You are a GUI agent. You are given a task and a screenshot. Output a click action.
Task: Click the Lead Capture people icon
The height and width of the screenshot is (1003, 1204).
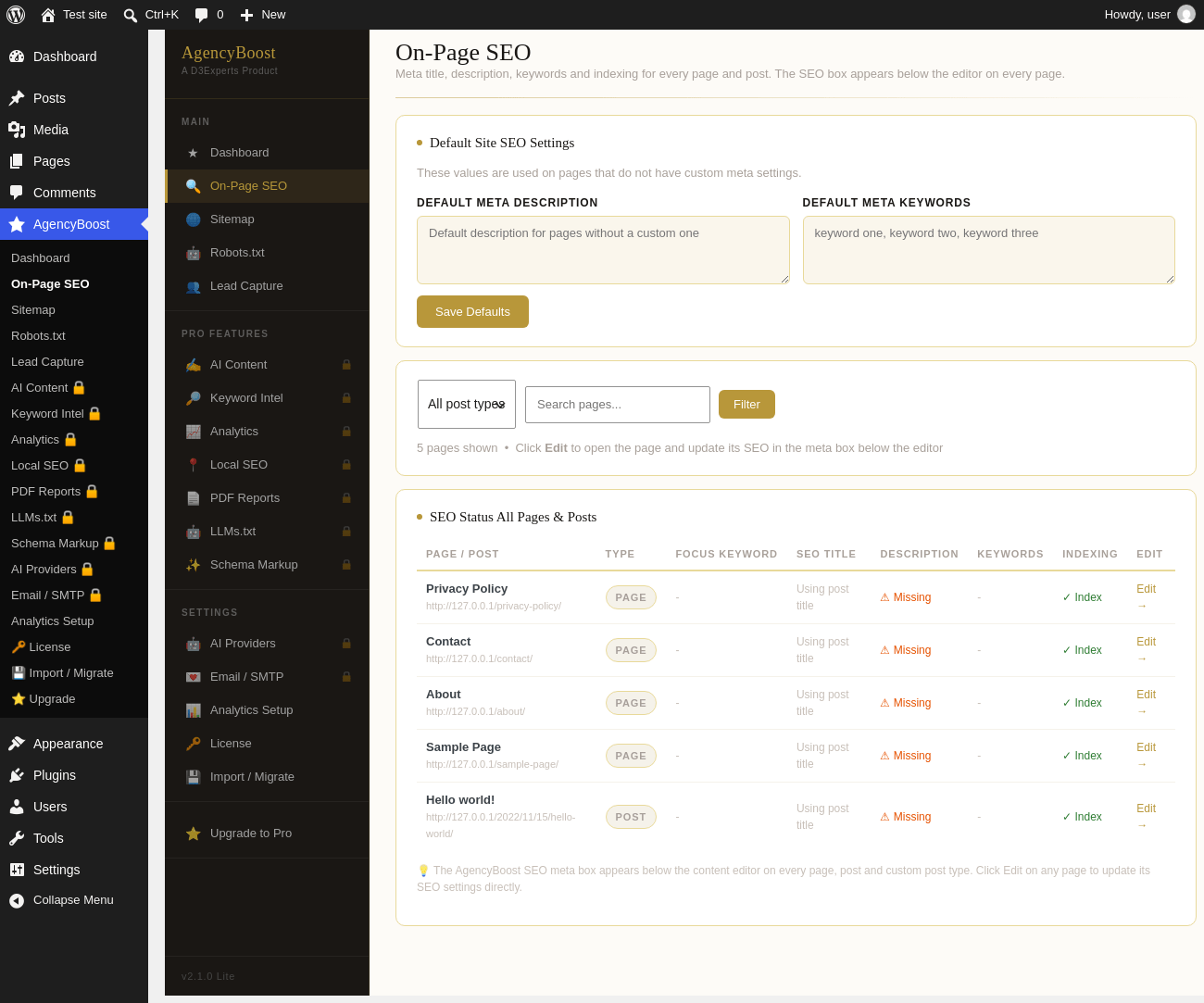pyautogui.click(x=193, y=286)
